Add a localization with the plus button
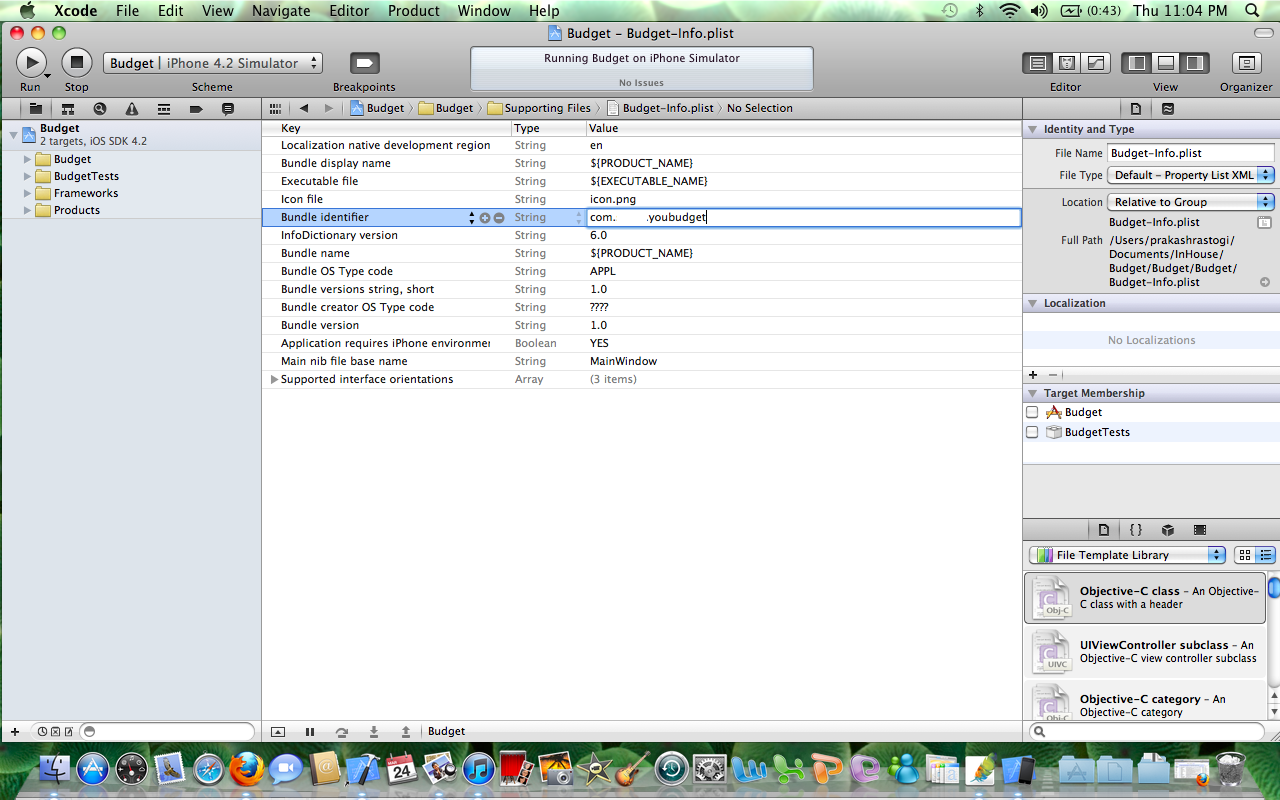 click(x=1033, y=374)
